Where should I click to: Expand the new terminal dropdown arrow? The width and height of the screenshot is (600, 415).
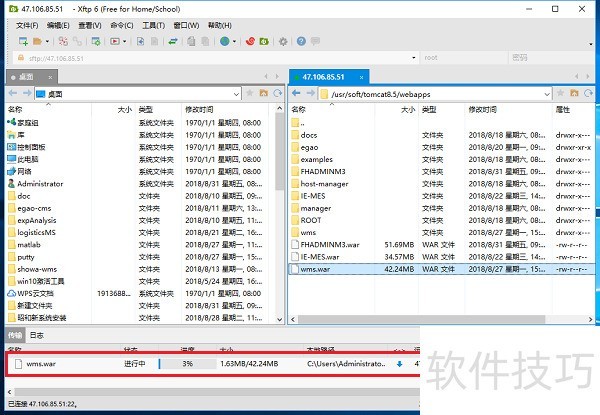pyautogui.click(x=124, y=41)
